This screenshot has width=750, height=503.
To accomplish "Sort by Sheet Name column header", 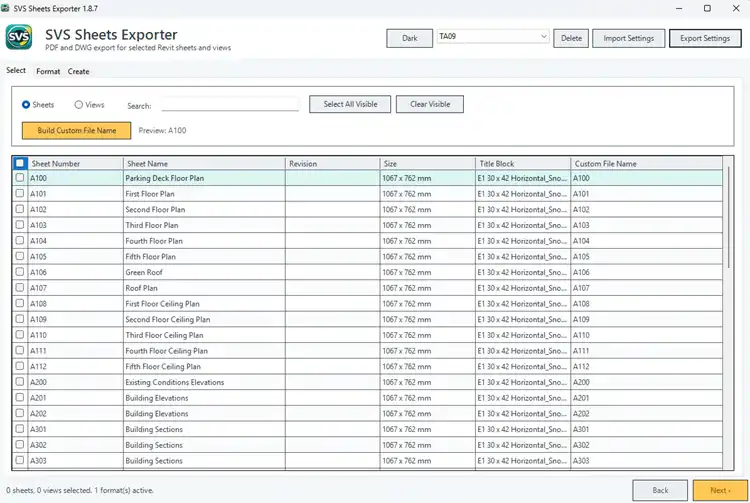I will [204, 164].
